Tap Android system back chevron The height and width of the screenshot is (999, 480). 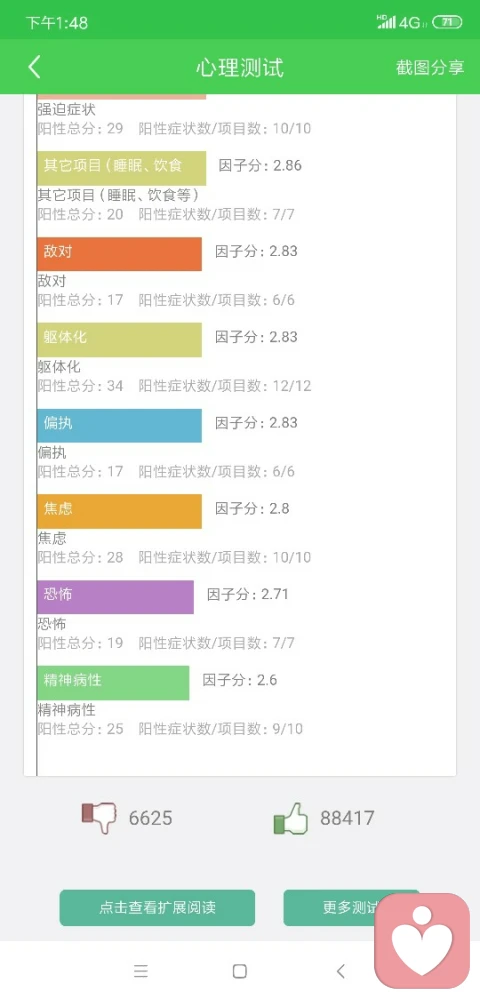(340, 971)
